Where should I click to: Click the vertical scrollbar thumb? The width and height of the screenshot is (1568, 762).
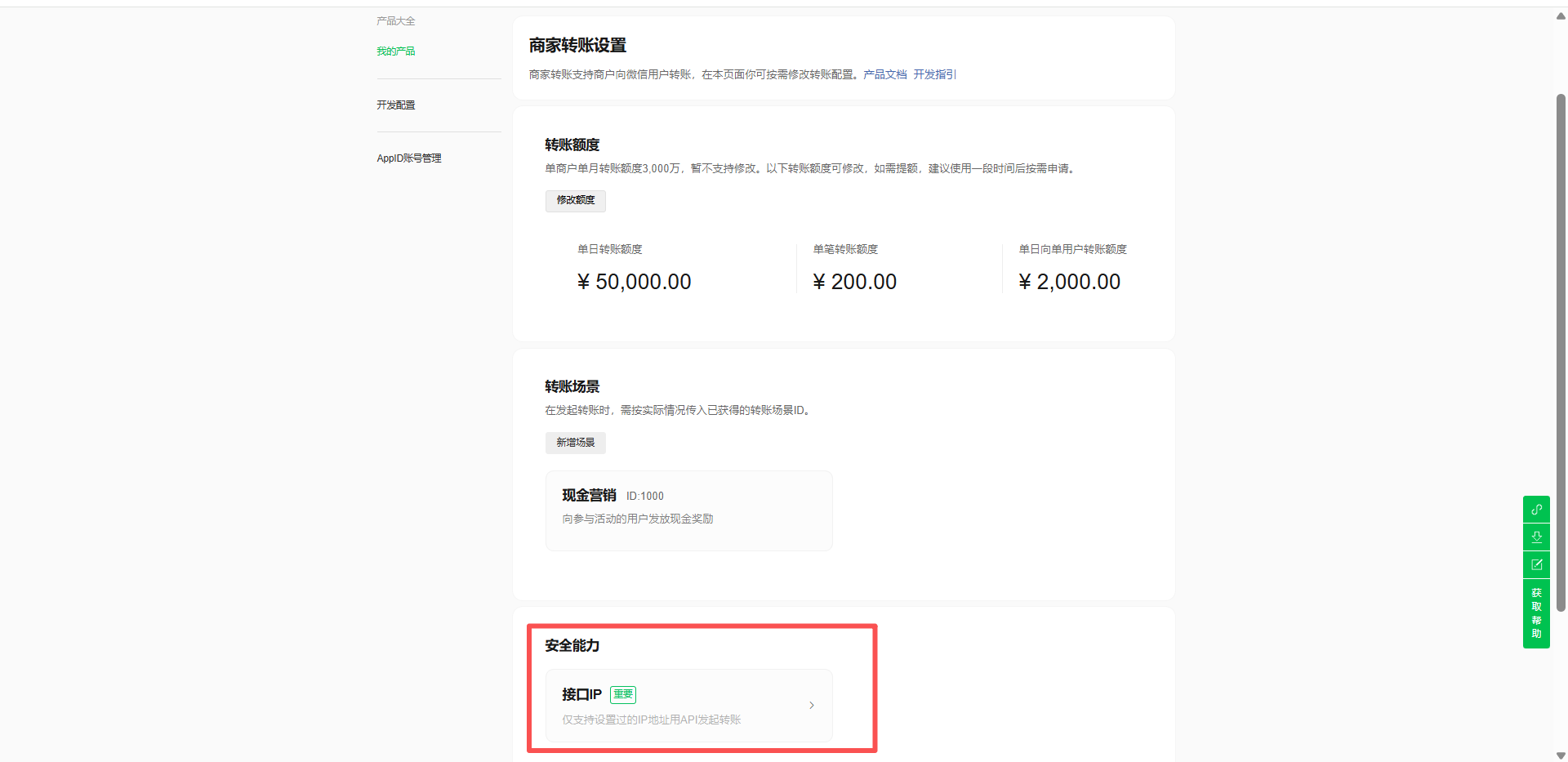[x=1561, y=351]
